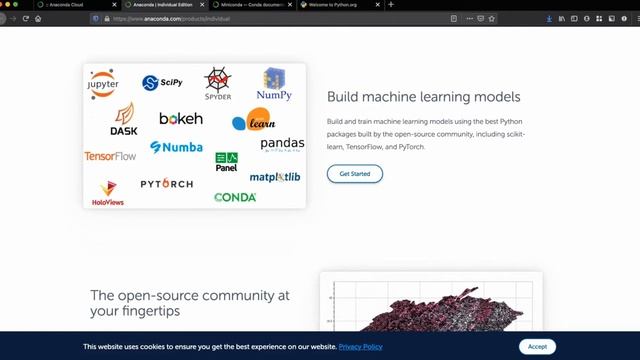Screen dimensions: 640x360
Task: Click the cookie notice message text
Action: (x=210, y=347)
